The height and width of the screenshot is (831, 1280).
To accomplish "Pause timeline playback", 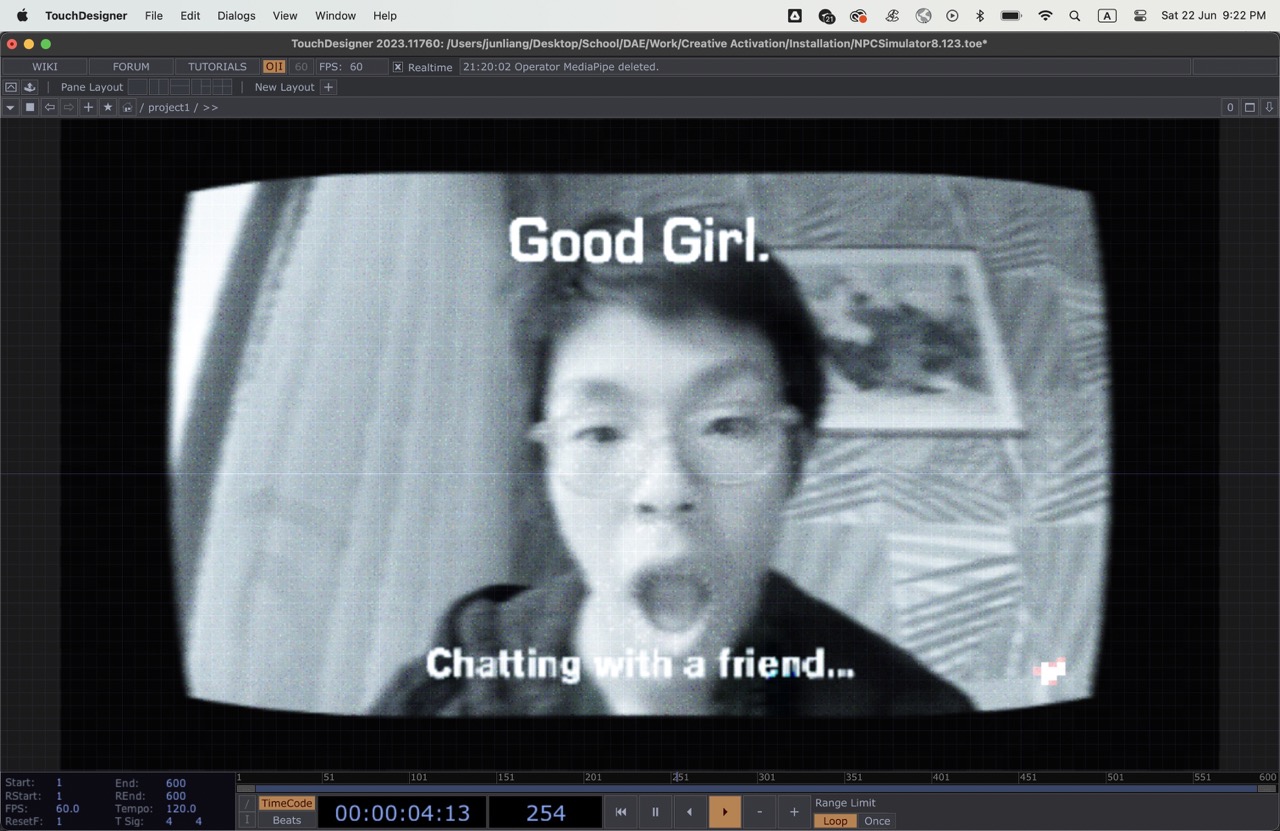I will pos(655,812).
